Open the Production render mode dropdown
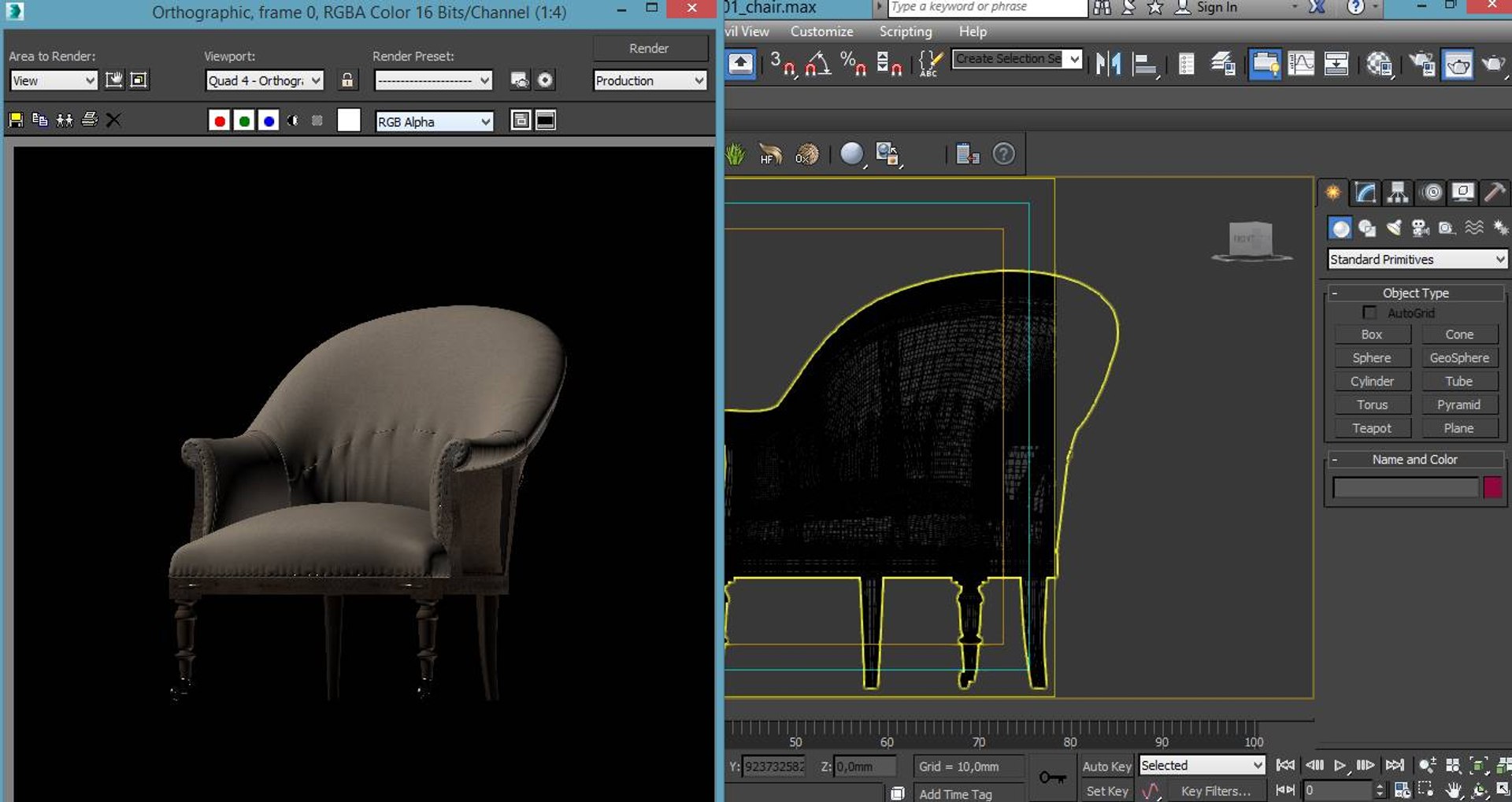 [x=650, y=80]
